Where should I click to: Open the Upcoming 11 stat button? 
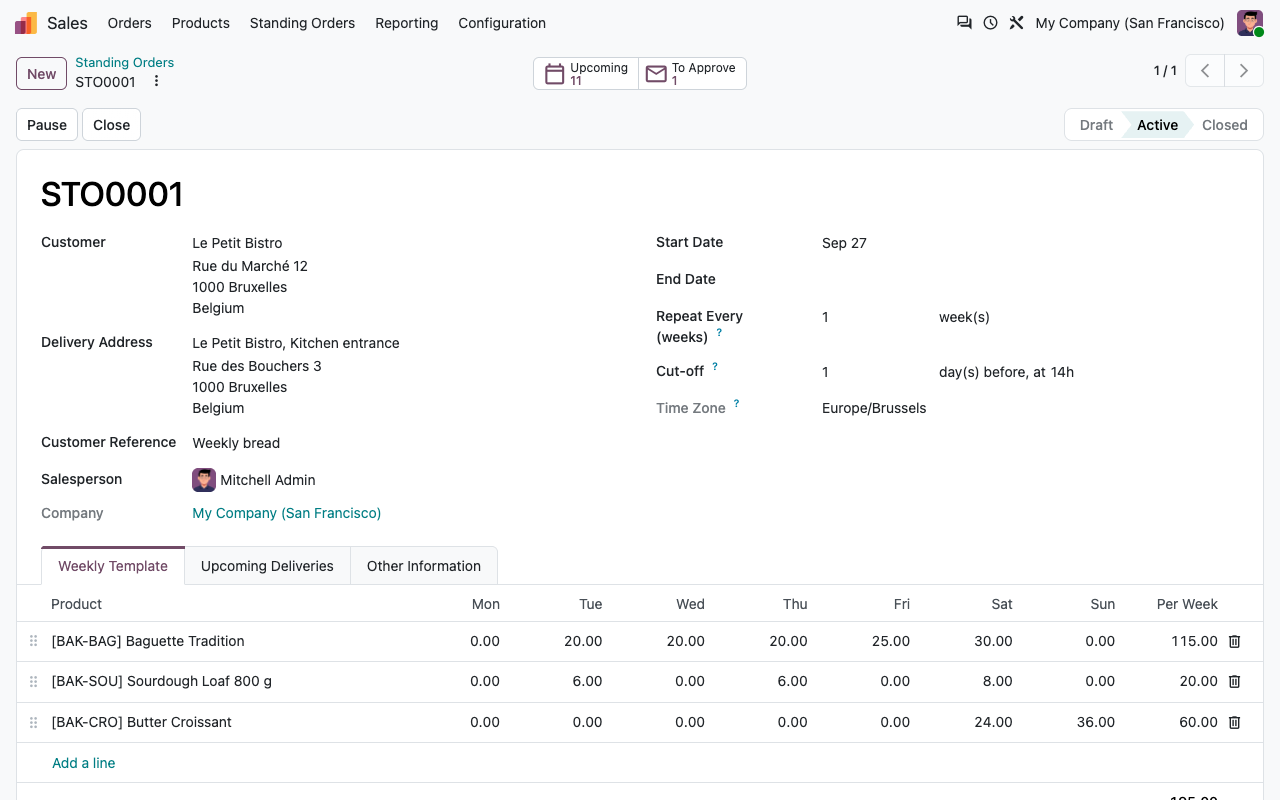[586, 74]
